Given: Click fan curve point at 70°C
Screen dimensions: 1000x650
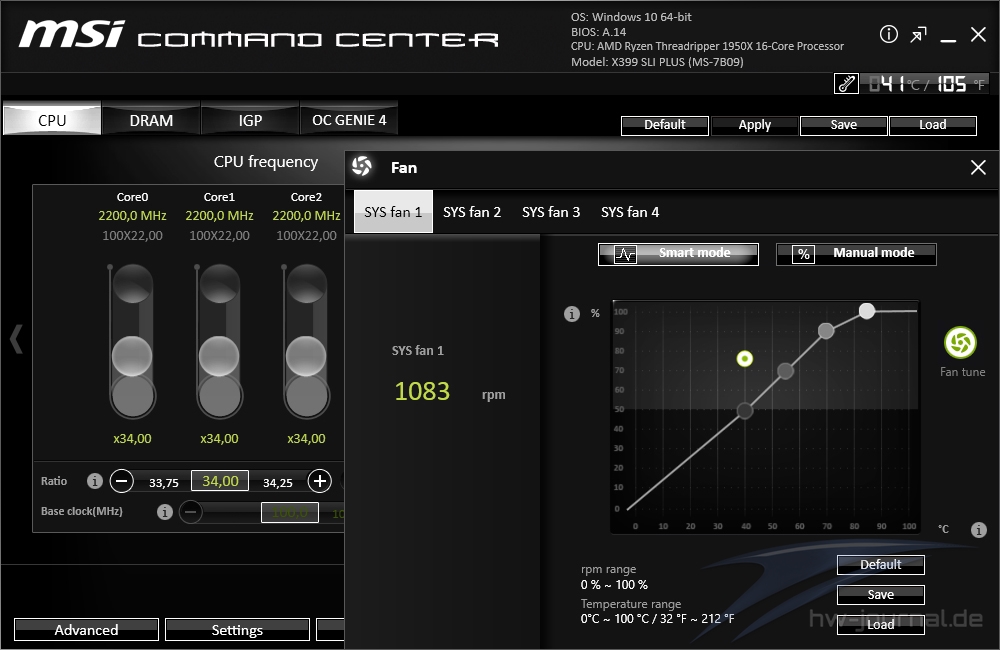Looking at the screenshot, I should coord(826,330).
